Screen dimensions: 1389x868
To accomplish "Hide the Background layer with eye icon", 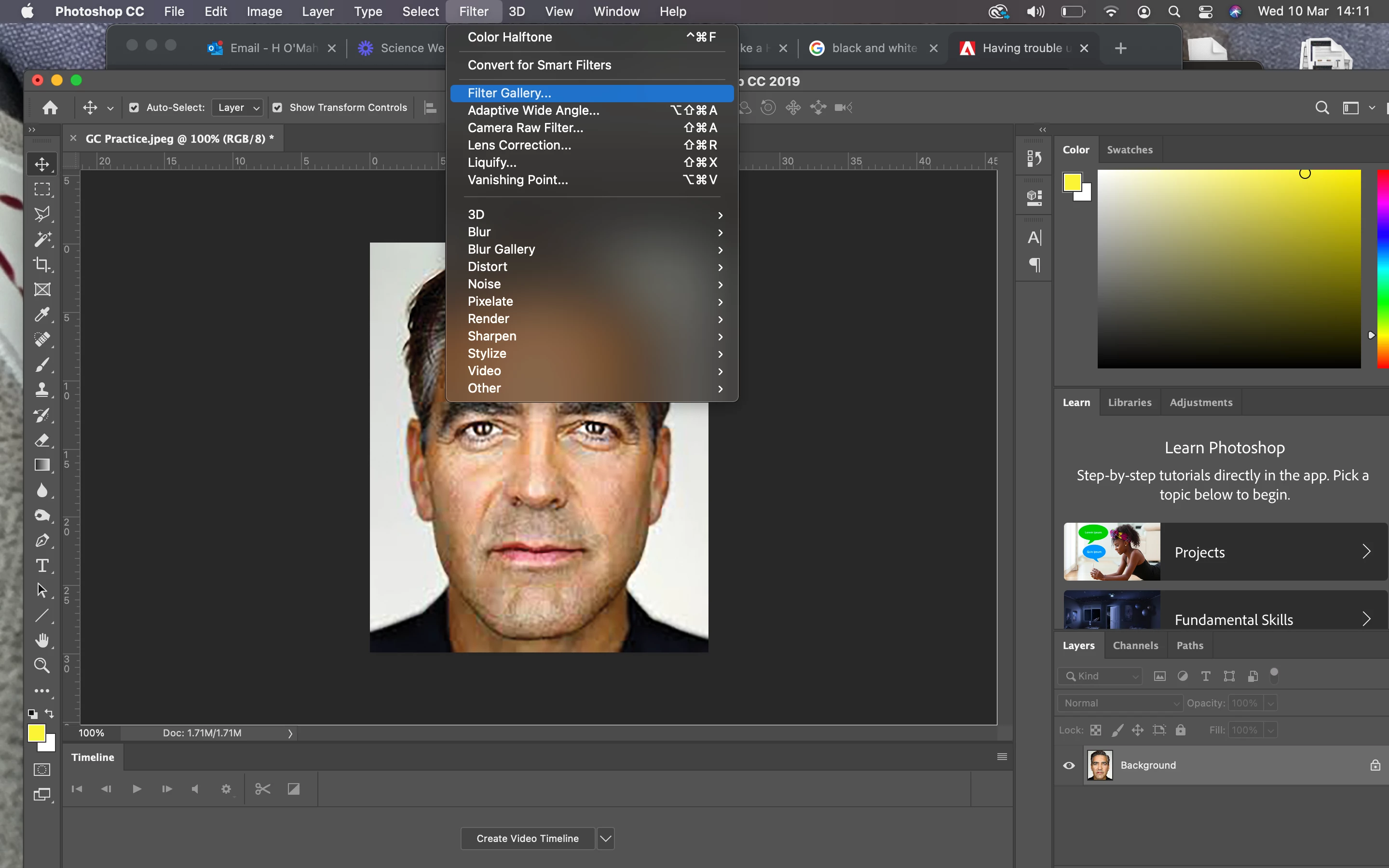I will coord(1069,765).
